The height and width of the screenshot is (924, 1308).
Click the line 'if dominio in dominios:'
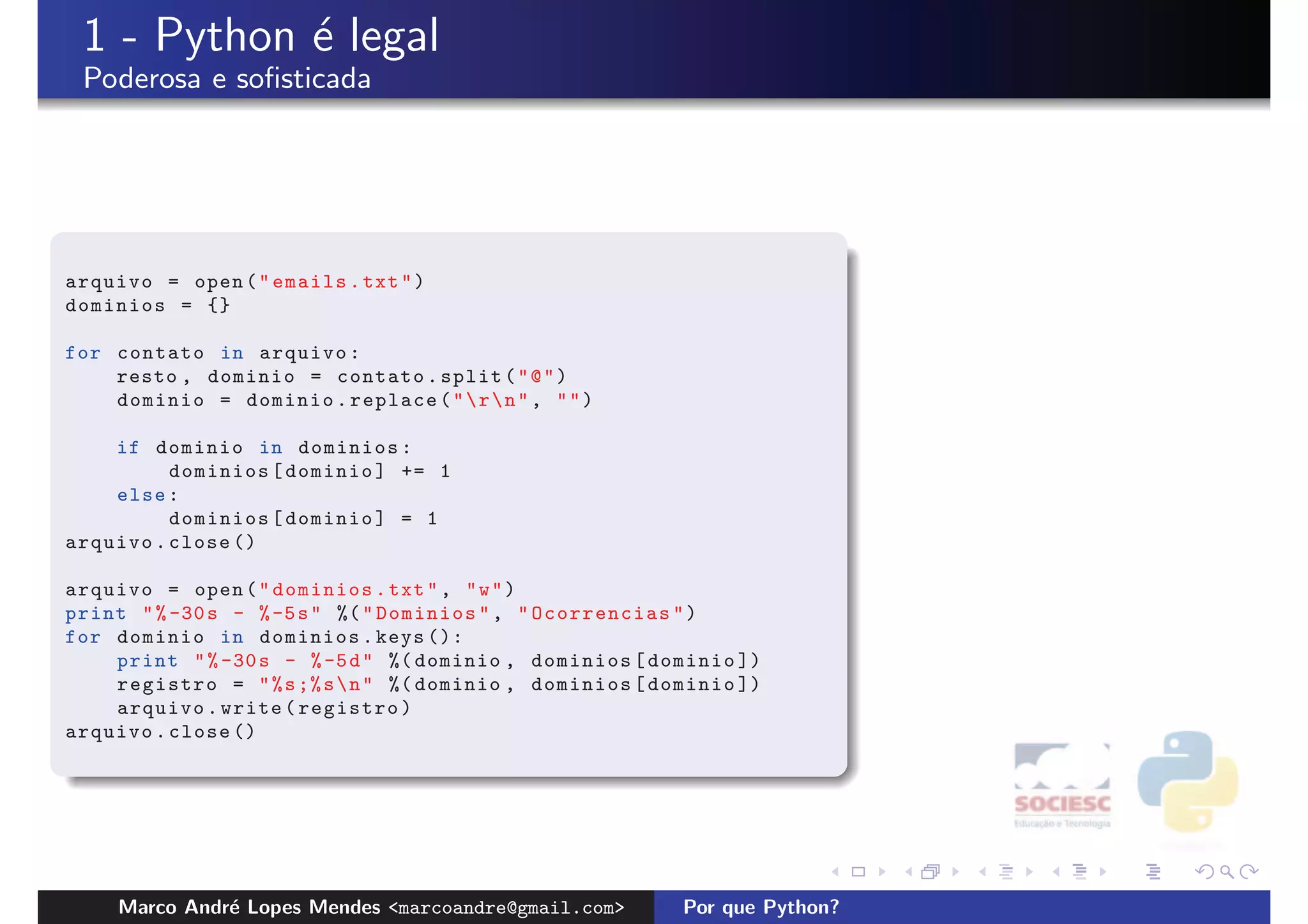click(263, 448)
